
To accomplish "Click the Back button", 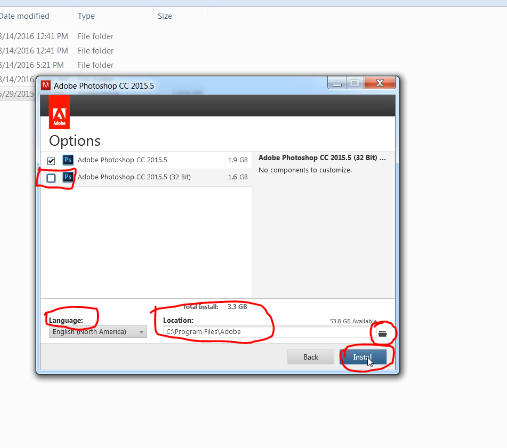I will click(310, 357).
